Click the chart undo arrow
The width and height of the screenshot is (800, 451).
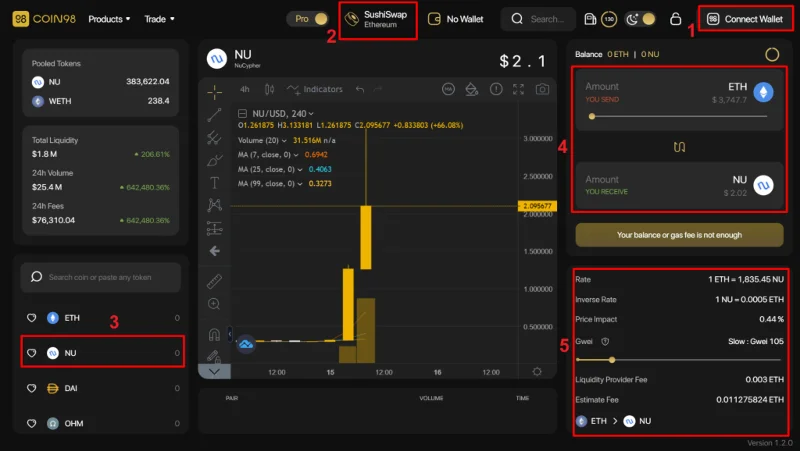[360, 89]
